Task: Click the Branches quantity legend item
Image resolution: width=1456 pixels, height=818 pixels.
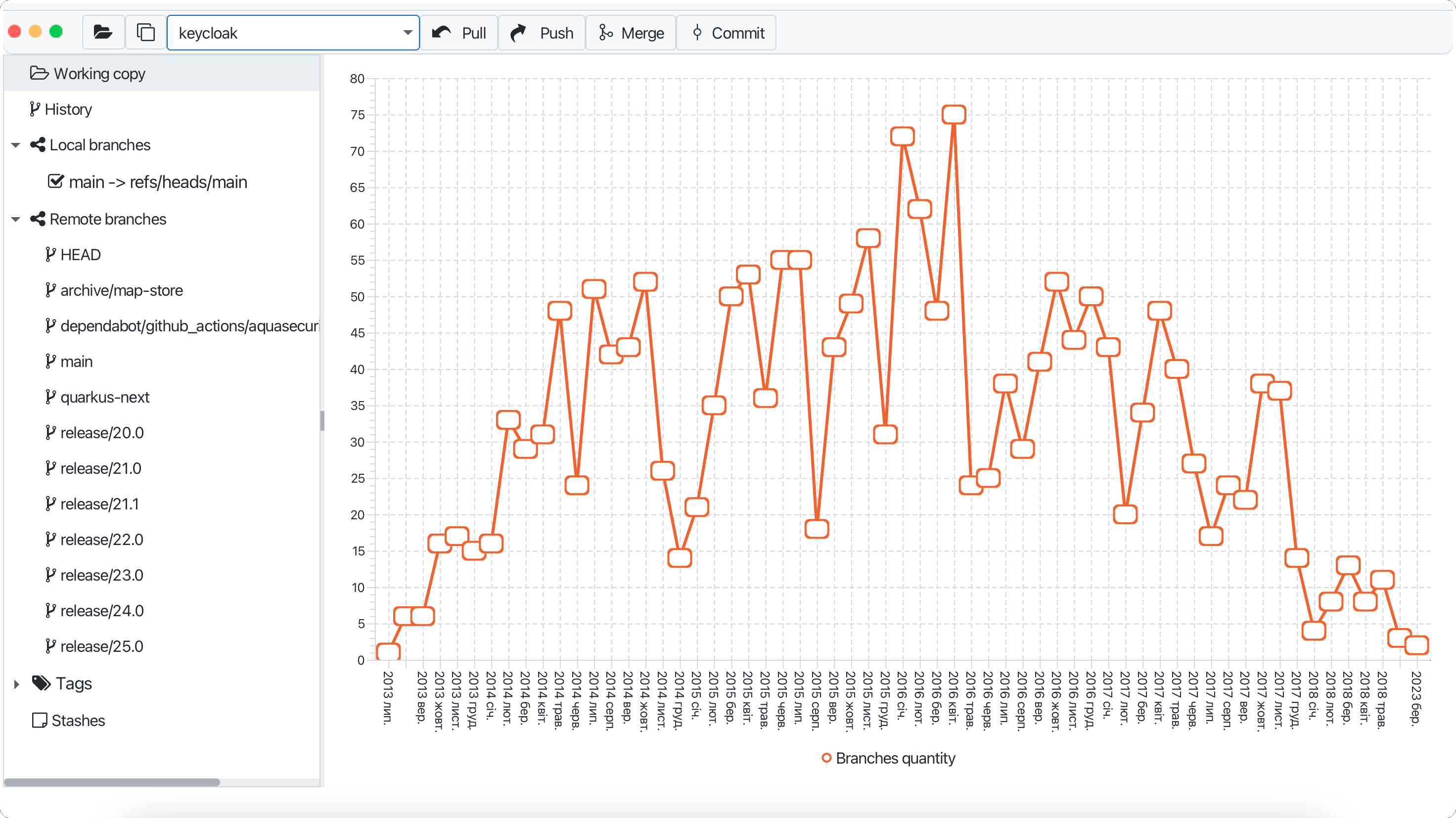Action: click(888, 758)
